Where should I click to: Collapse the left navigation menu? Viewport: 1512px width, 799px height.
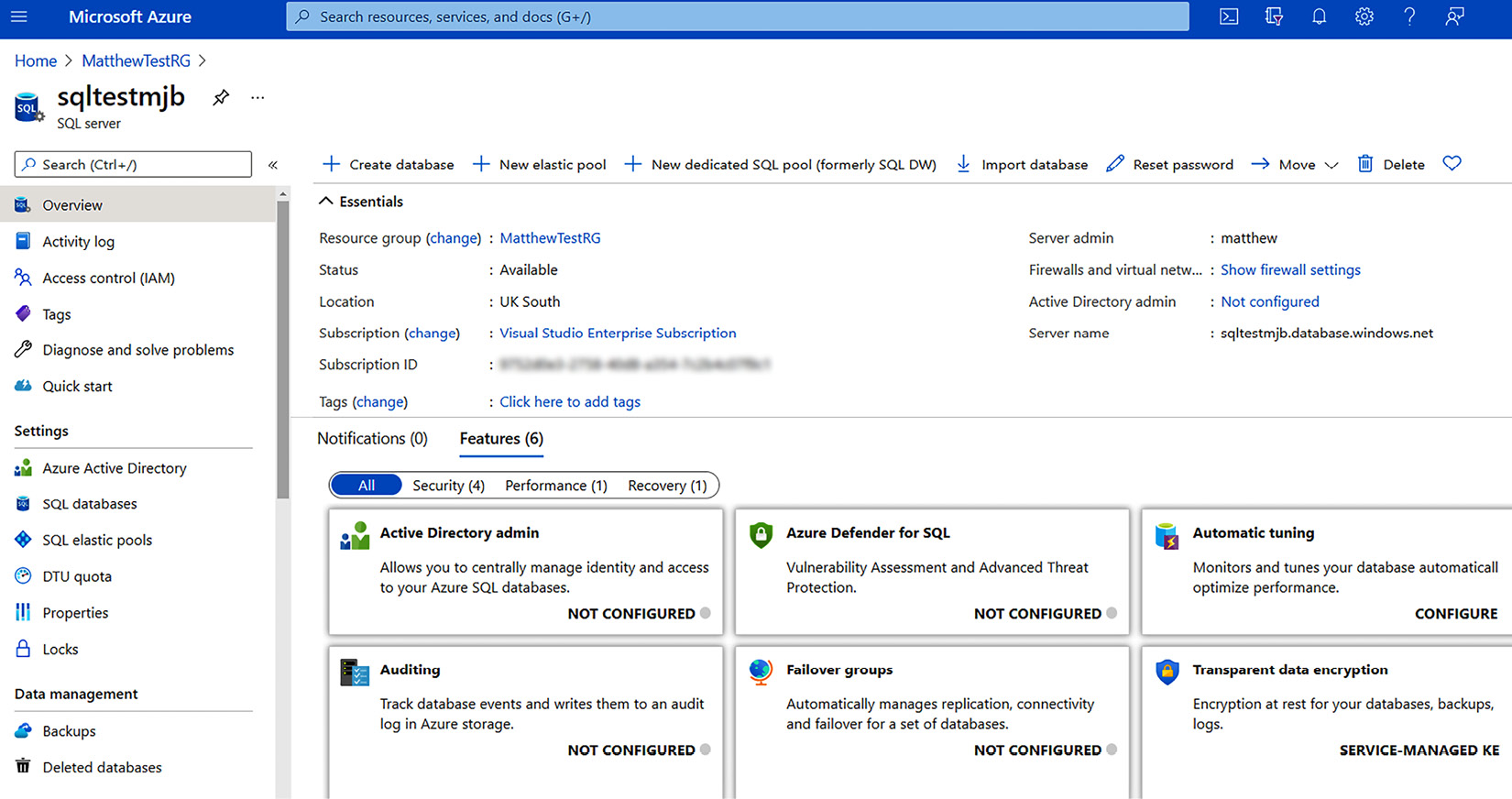click(273, 165)
